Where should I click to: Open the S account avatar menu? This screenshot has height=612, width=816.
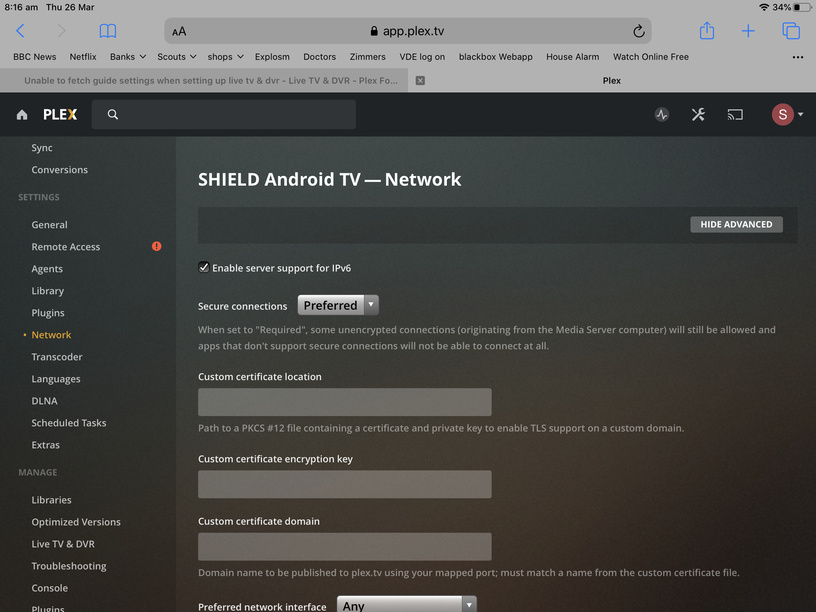[782, 114]
